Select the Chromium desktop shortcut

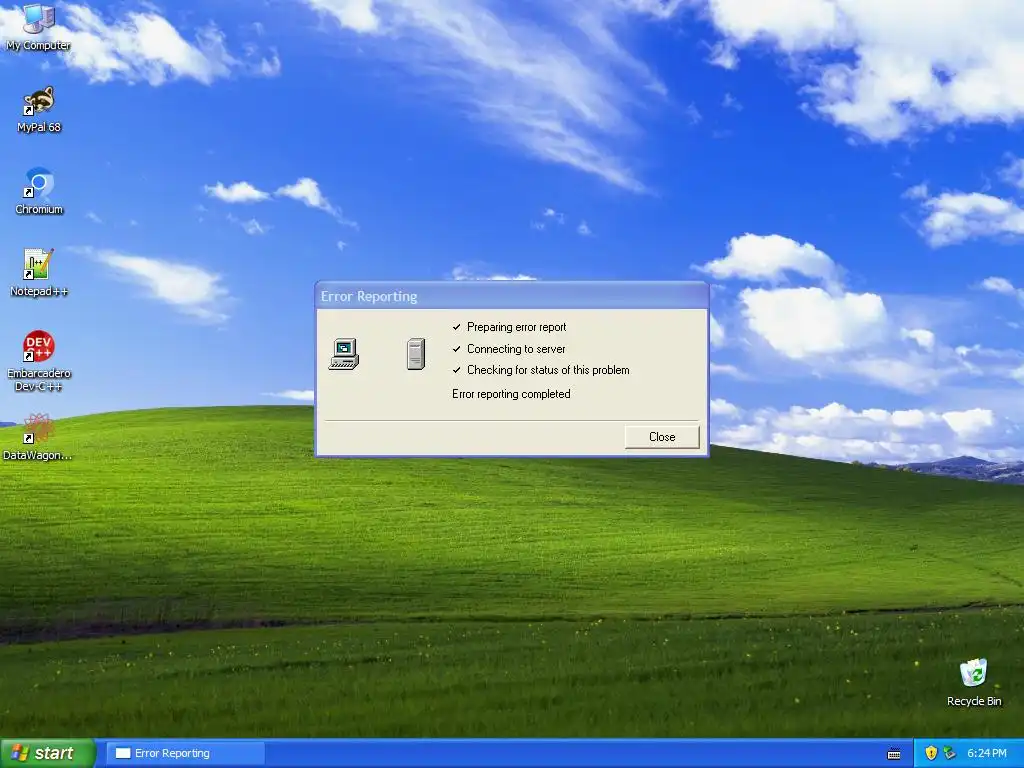point(39,192)
